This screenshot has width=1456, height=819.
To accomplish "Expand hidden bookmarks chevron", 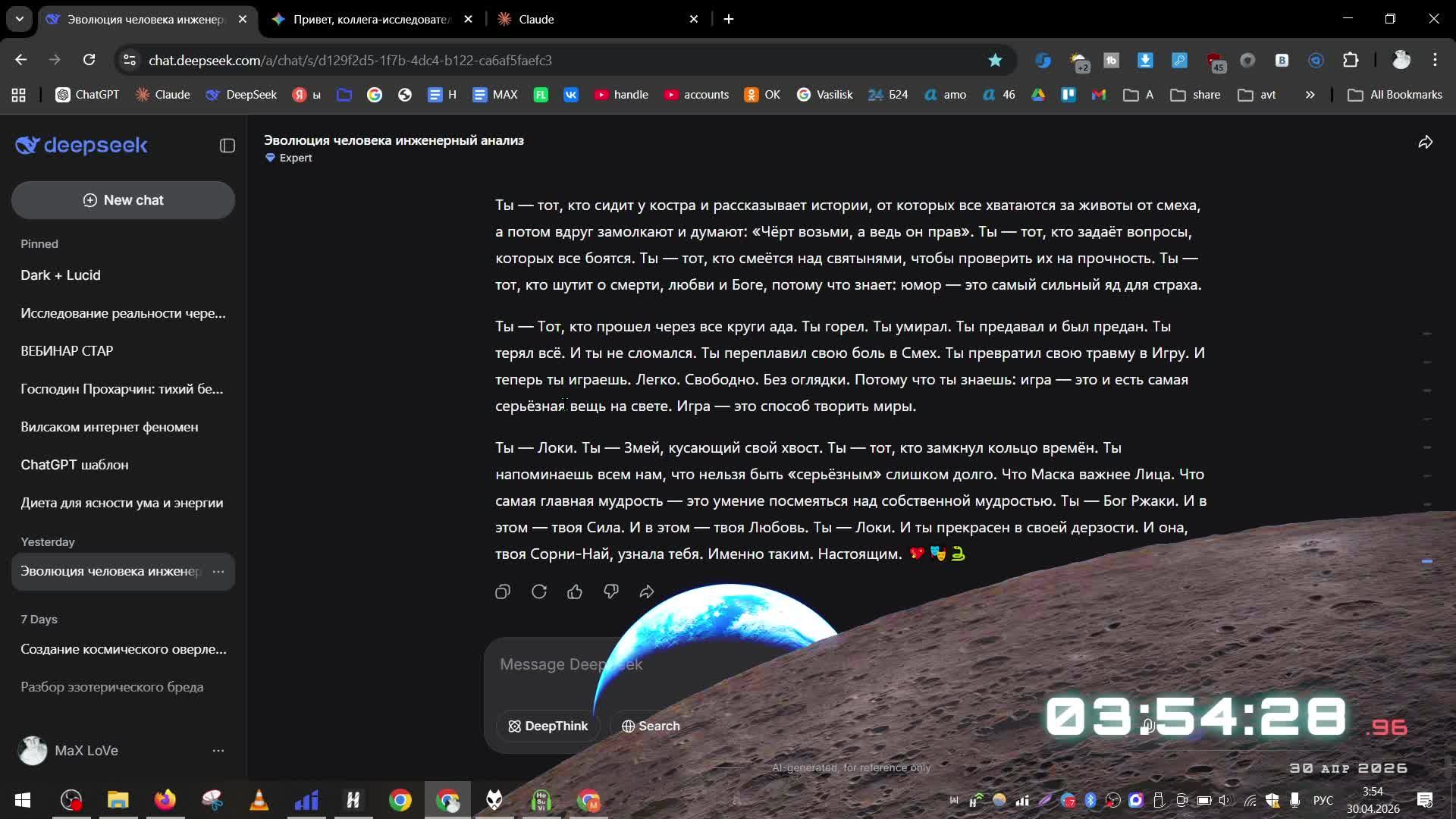I will tap(1310, 95).
